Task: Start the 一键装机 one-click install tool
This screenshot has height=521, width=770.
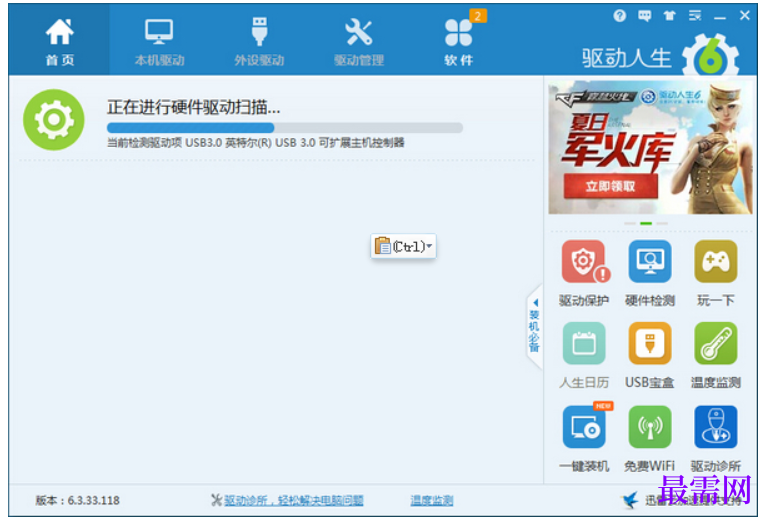Action: pyautogui.click(x=584, y=427)
